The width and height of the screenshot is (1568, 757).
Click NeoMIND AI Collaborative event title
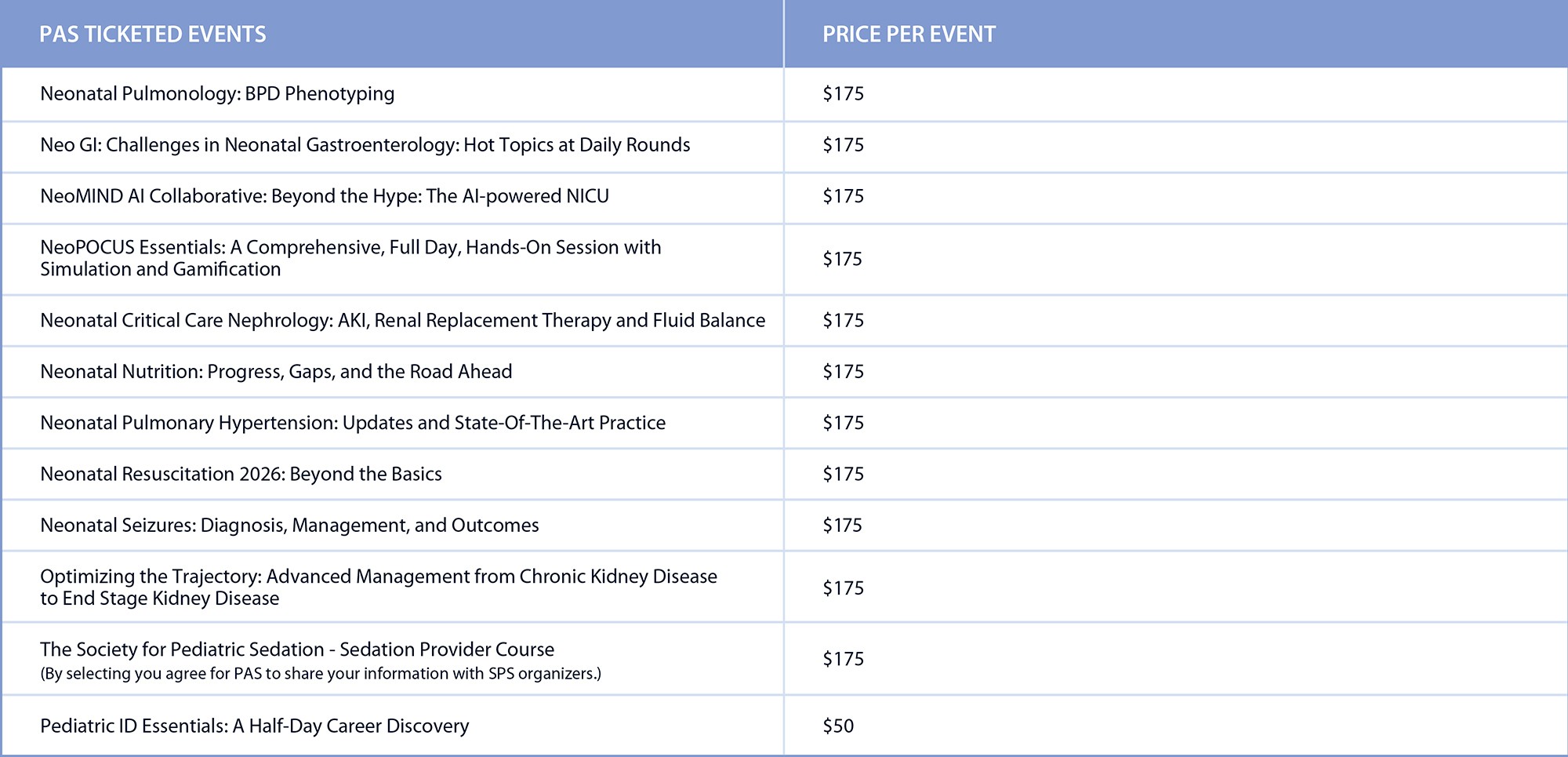pyautogui.click(x=325, y=196)
